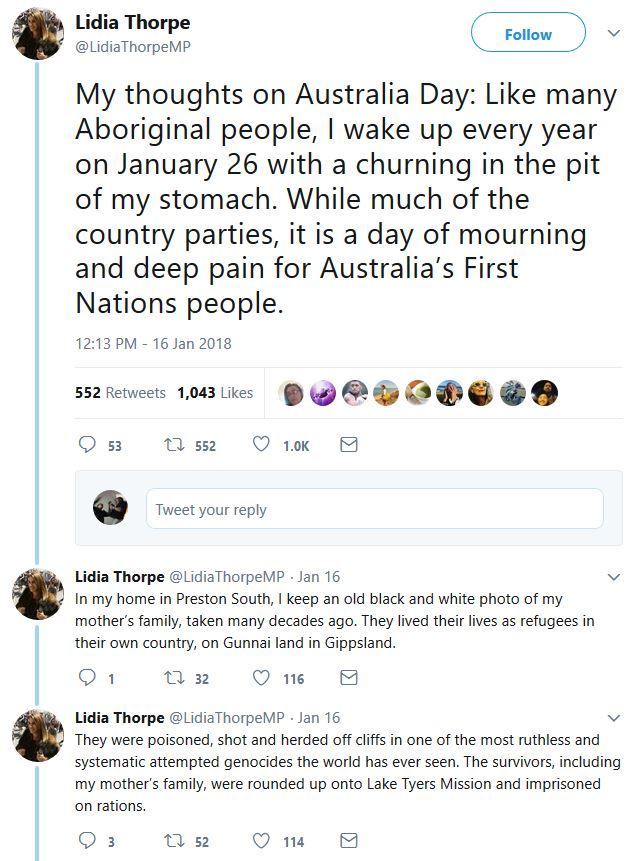This screenshot has height=861, width=638.
Task: Like the main tweet with 1.0K likes
Action: point(262,445)
